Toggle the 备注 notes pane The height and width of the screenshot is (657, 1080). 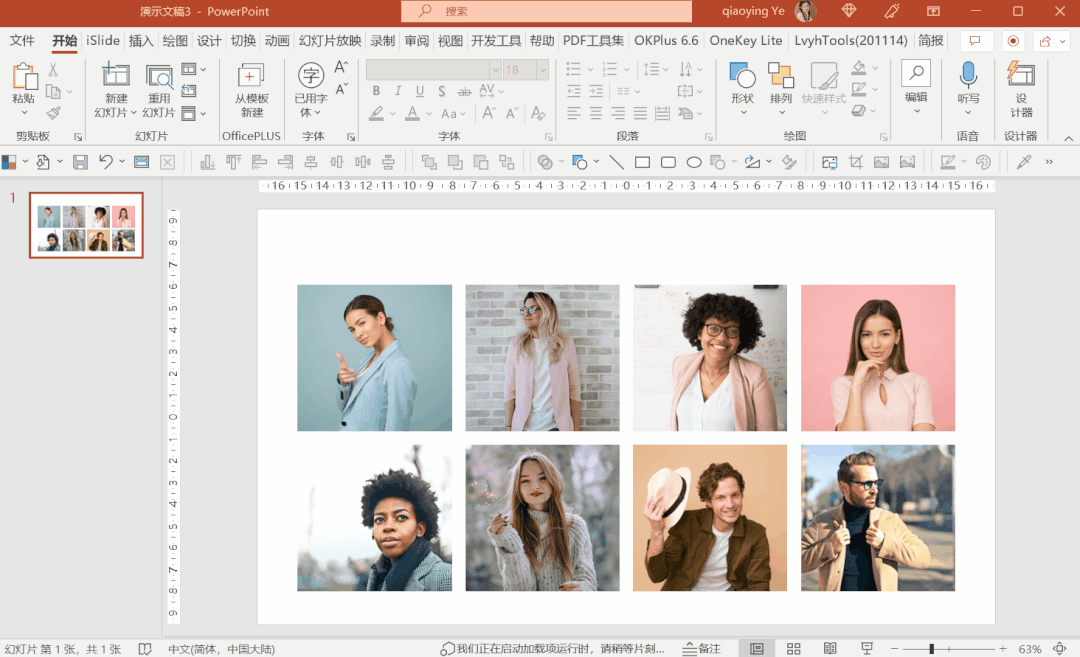(x=701, y=649)
